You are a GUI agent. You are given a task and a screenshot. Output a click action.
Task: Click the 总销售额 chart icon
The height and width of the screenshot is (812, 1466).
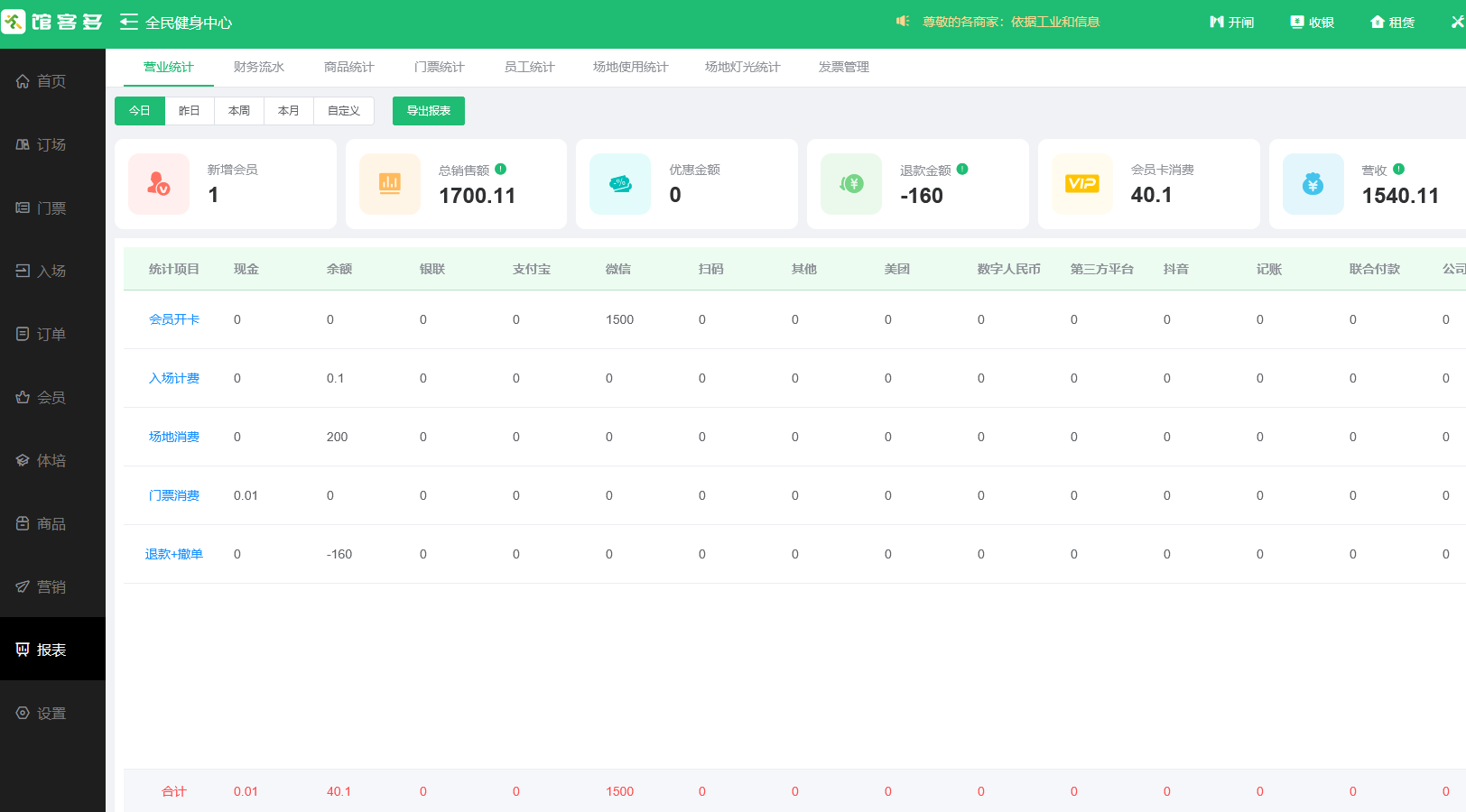390,184
